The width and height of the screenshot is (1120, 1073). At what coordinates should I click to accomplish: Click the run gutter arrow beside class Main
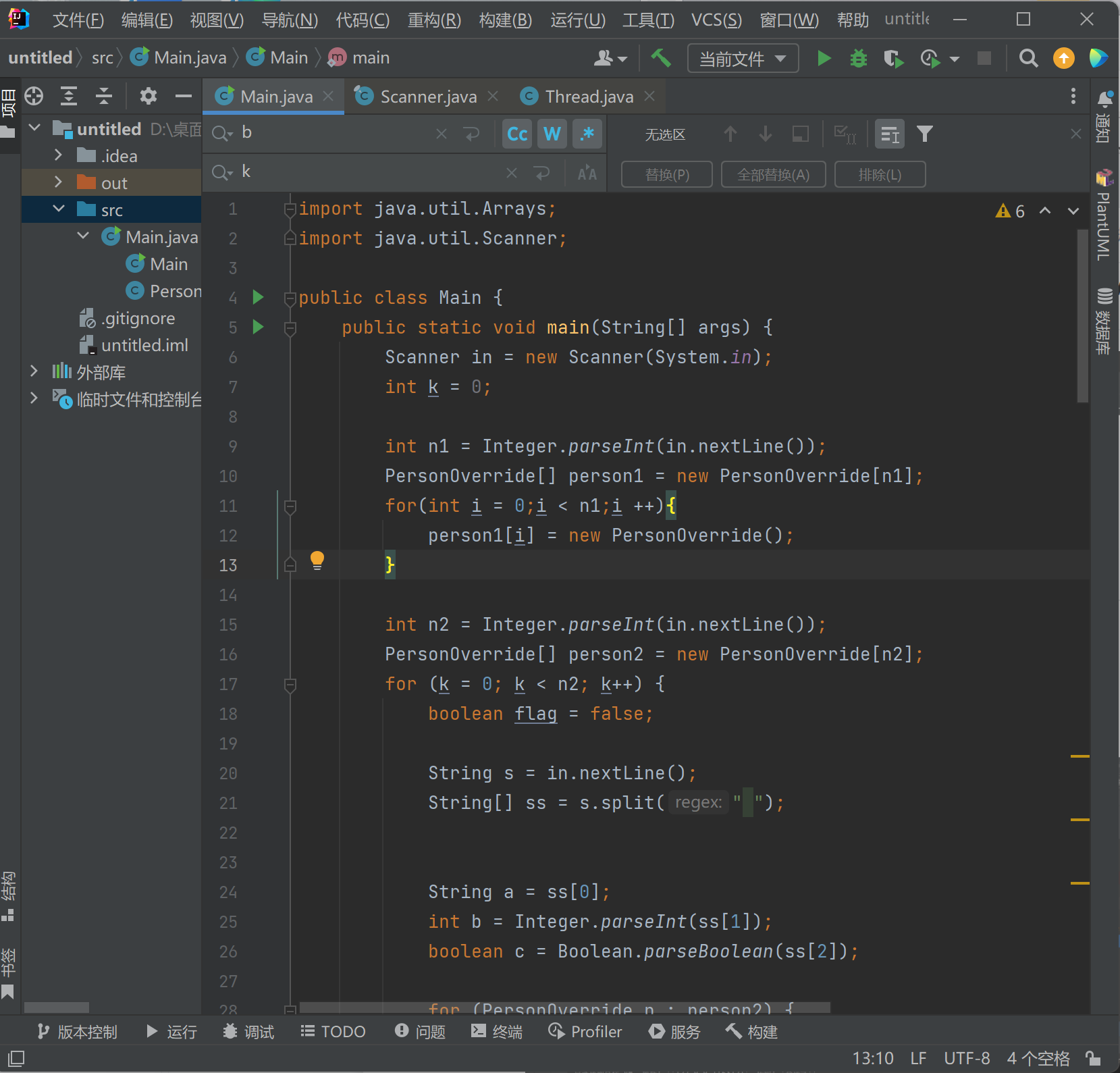(258, 297)
